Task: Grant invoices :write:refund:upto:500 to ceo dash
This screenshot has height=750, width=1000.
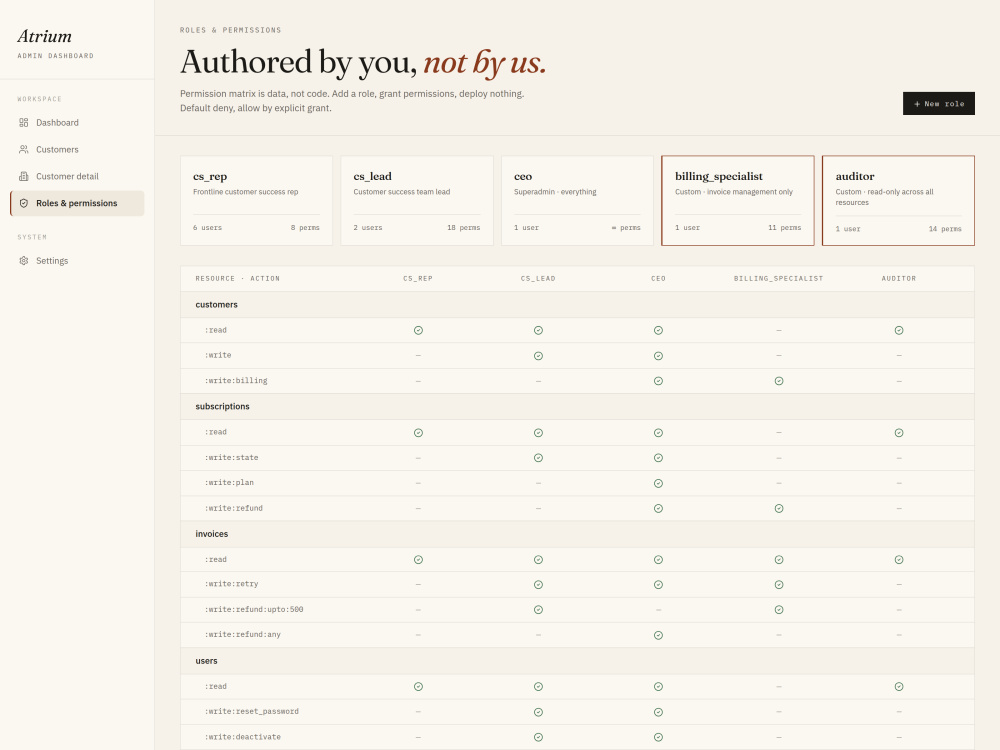Action: (658, 610)
